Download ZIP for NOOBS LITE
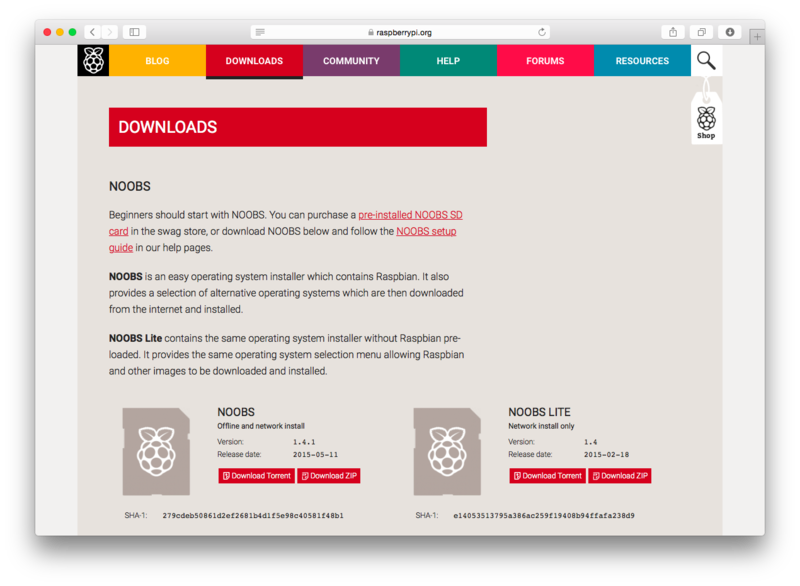 coord(620,476)
